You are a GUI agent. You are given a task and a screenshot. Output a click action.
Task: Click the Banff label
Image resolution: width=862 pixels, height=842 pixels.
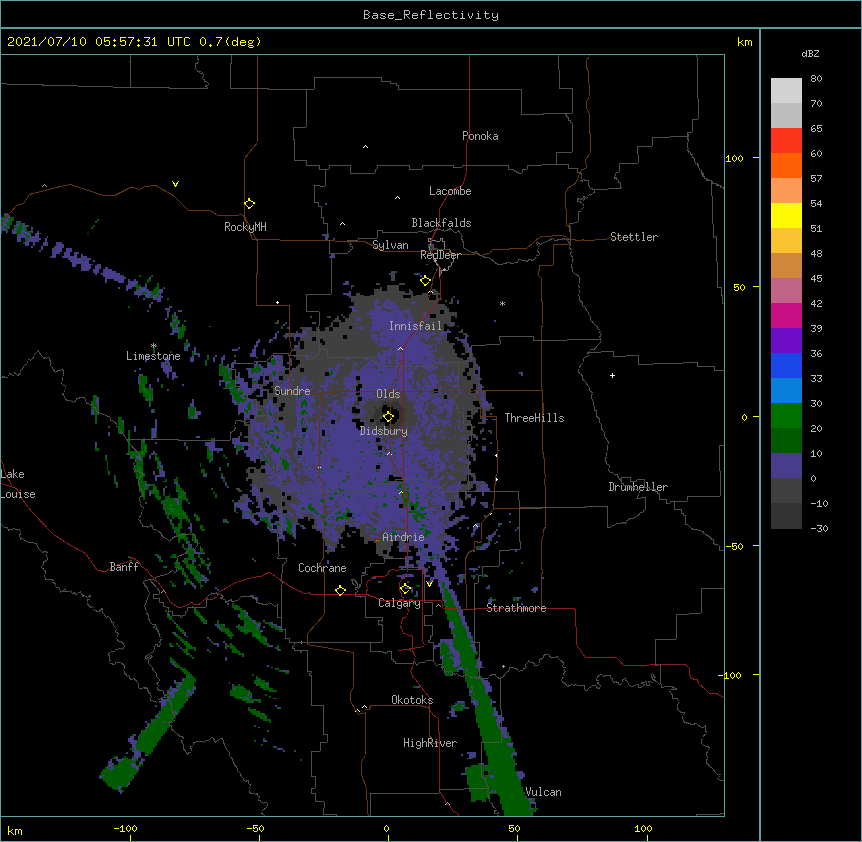click(x=124, y=567)
